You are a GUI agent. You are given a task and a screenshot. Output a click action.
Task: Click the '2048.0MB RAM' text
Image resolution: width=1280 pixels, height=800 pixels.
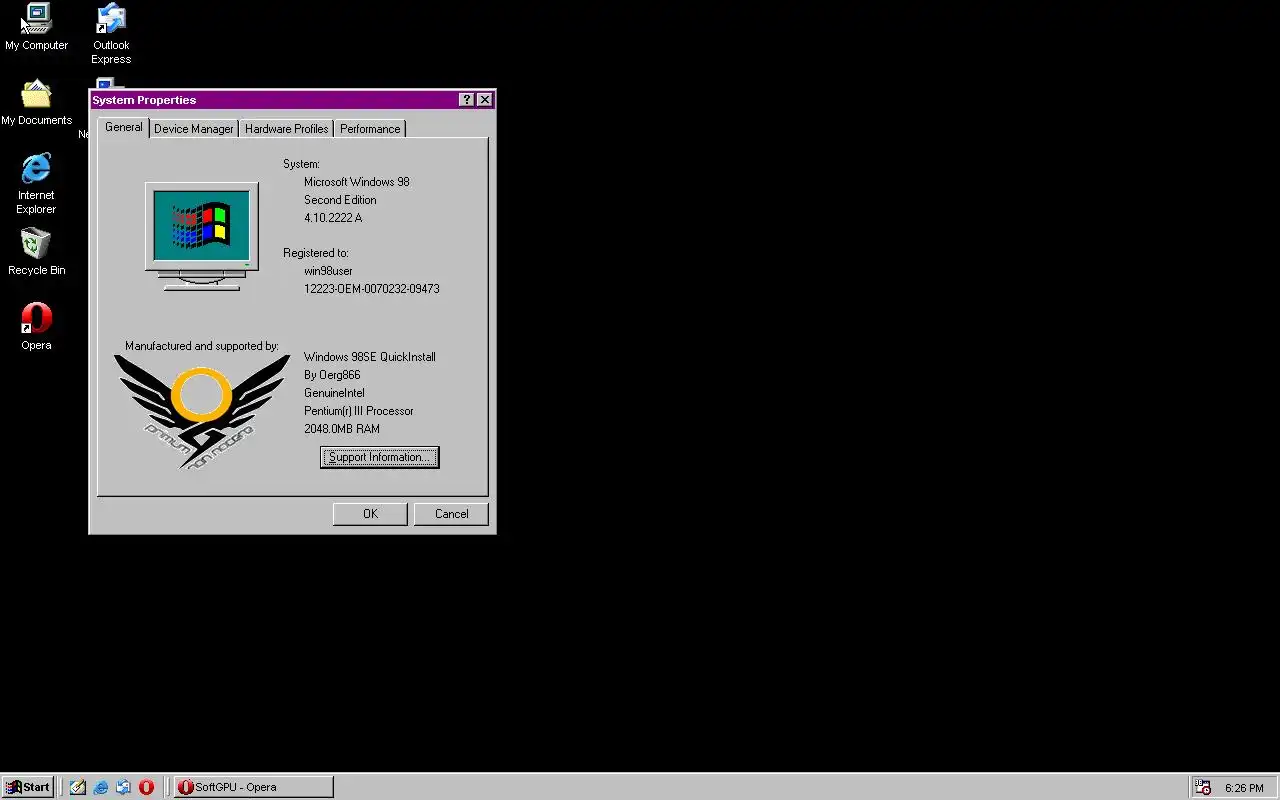(x=342, y=429)
